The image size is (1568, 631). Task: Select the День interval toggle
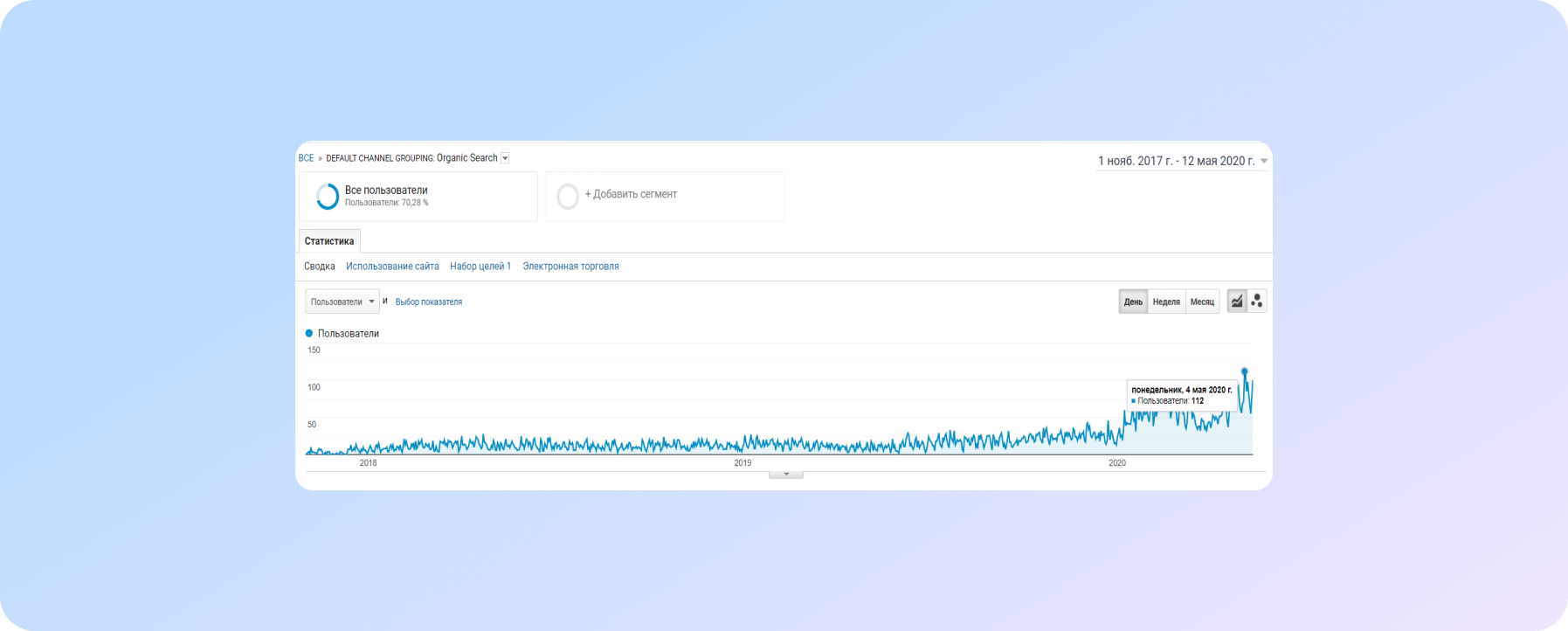click(1133, 302)
